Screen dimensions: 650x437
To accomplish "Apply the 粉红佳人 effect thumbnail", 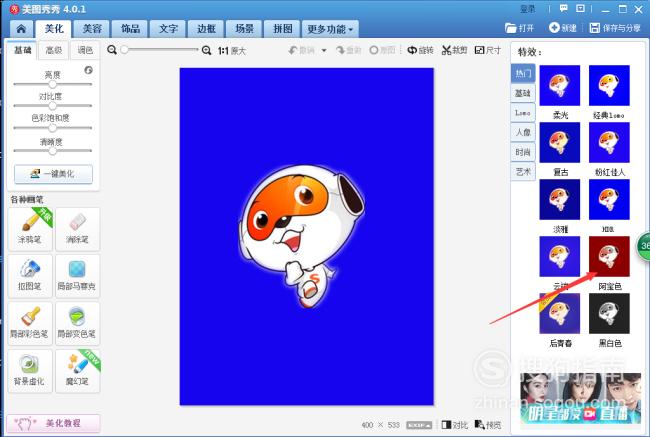I will 609,142.
